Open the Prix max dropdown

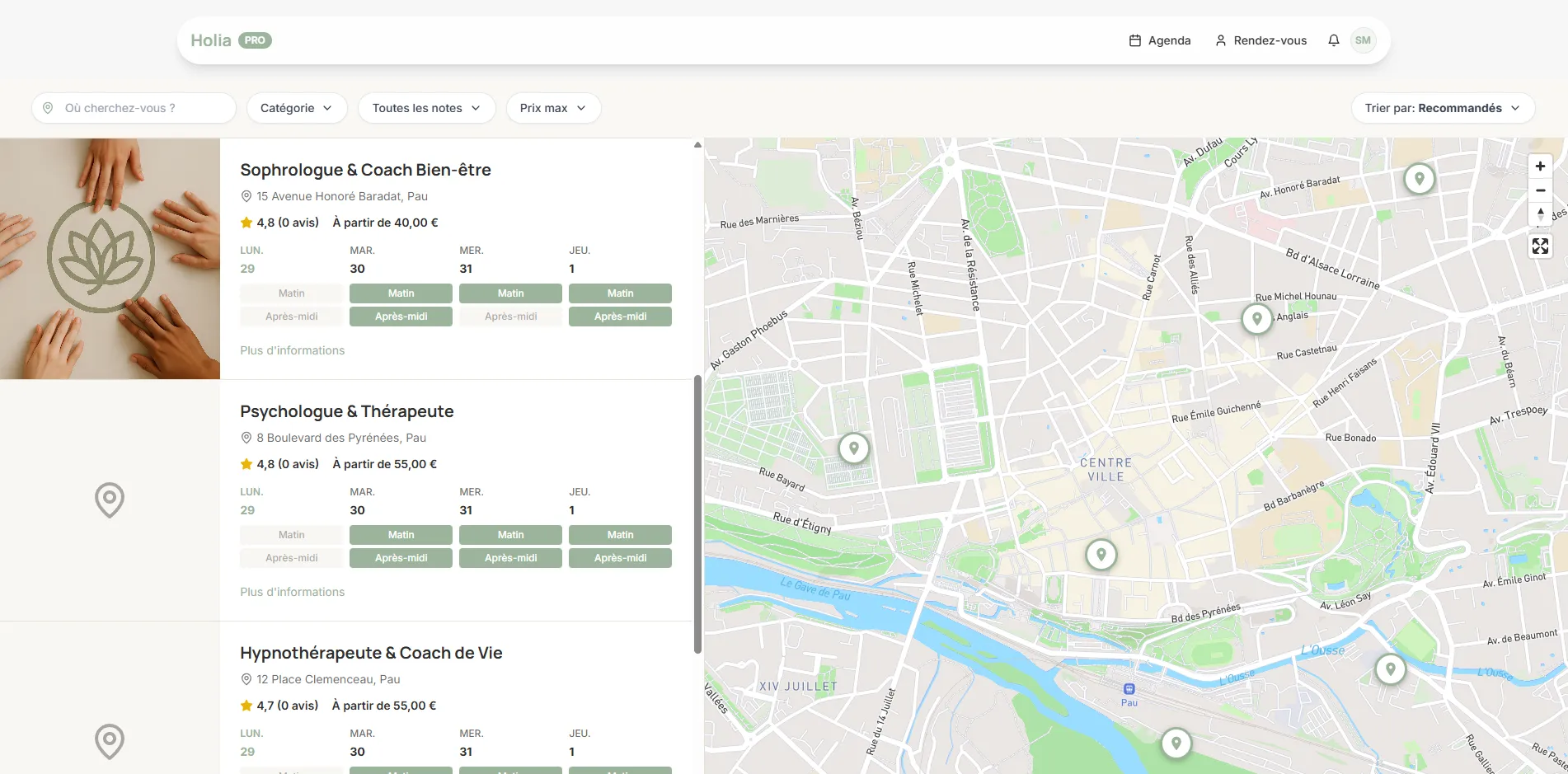point(552,107)
